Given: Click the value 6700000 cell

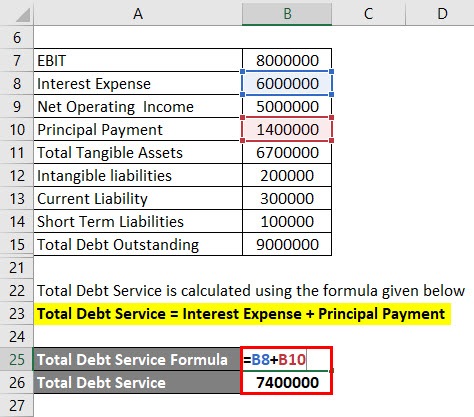Looking at the screenshot, I should [287, 152].
